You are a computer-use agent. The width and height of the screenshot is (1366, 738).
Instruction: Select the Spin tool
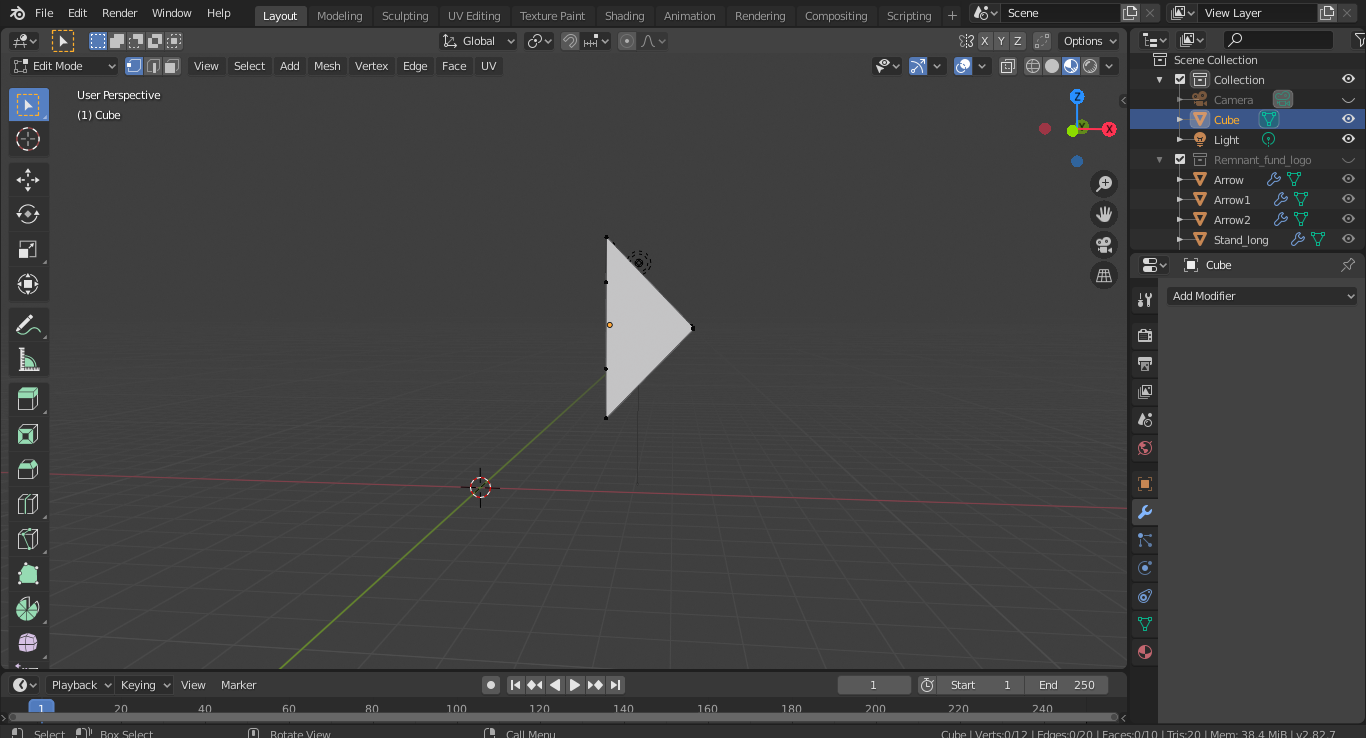(x=28, y=609)
